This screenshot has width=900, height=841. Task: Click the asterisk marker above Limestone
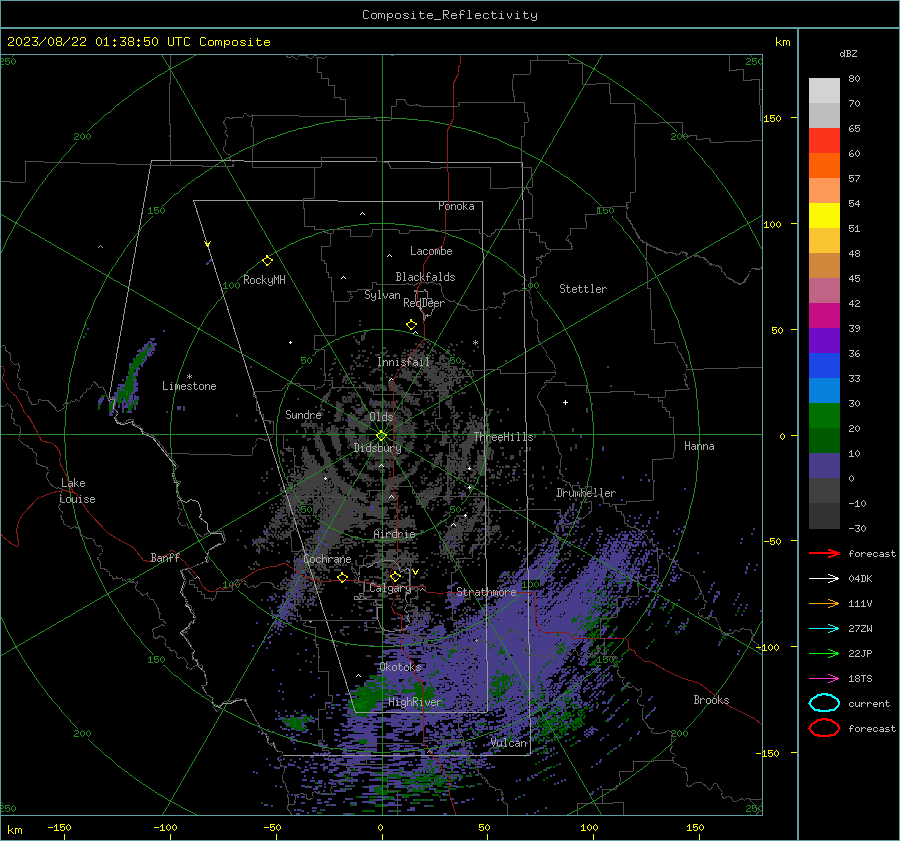(x=189, y=377)
